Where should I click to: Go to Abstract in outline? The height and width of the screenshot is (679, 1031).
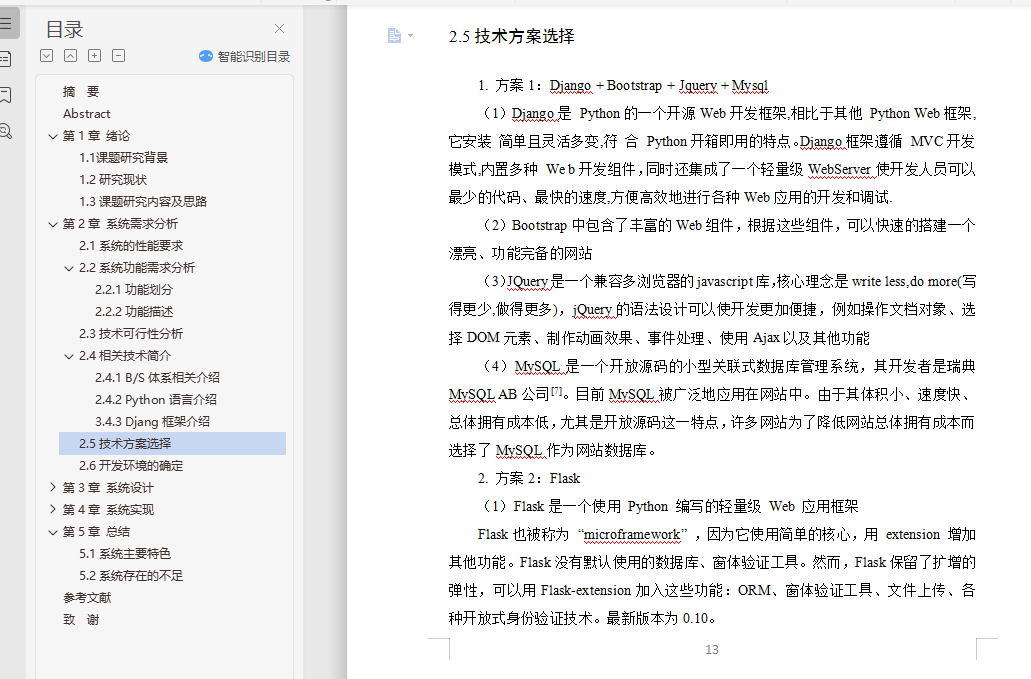click(87, 114)
